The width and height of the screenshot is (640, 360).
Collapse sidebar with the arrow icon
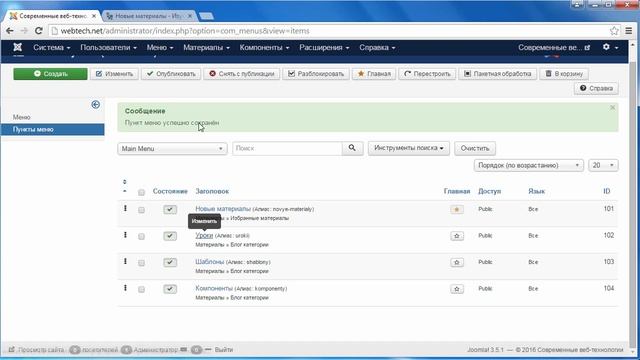pyautogui.click(x=96, y=104)
